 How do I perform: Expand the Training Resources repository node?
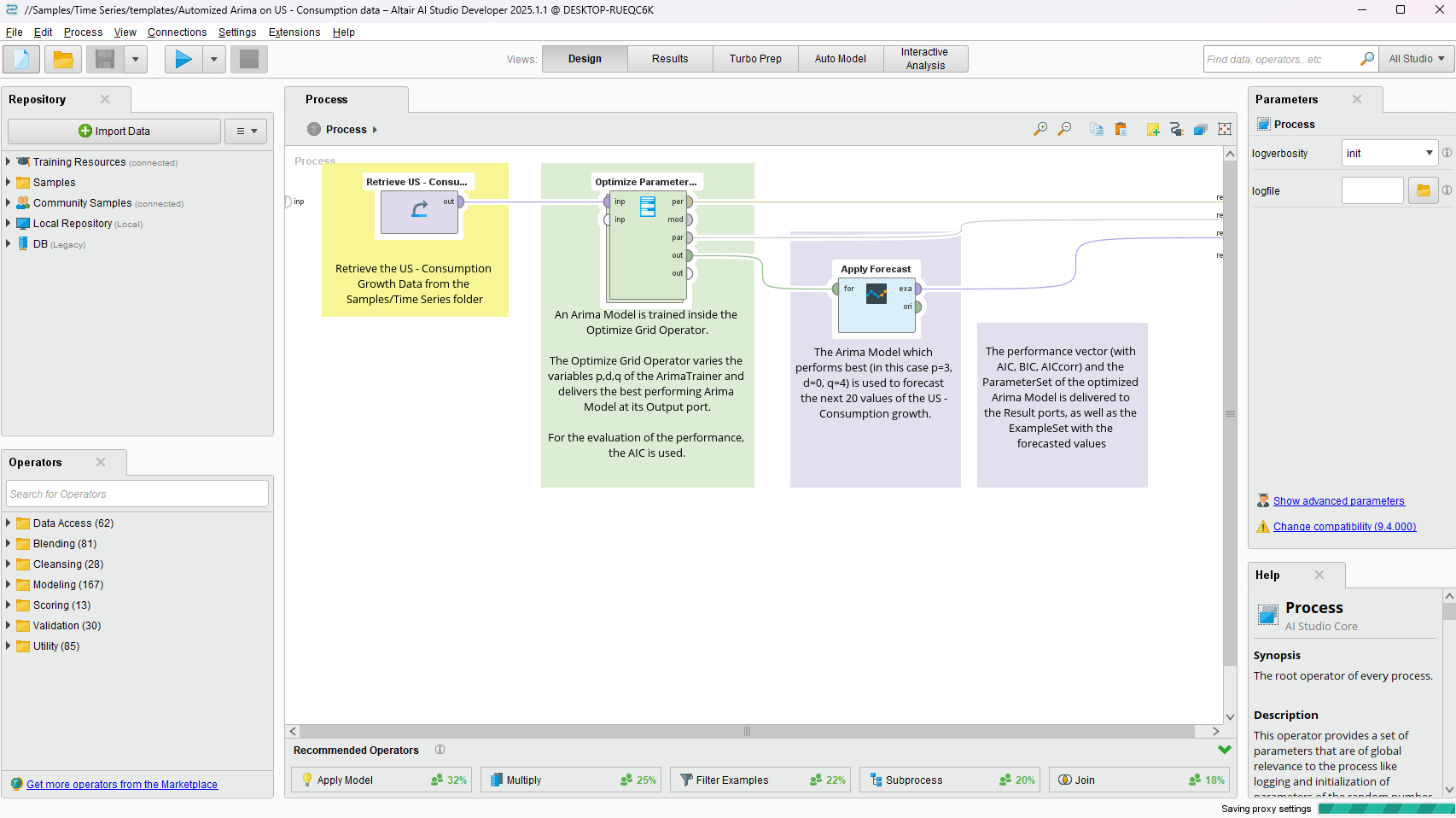[9, 161]
